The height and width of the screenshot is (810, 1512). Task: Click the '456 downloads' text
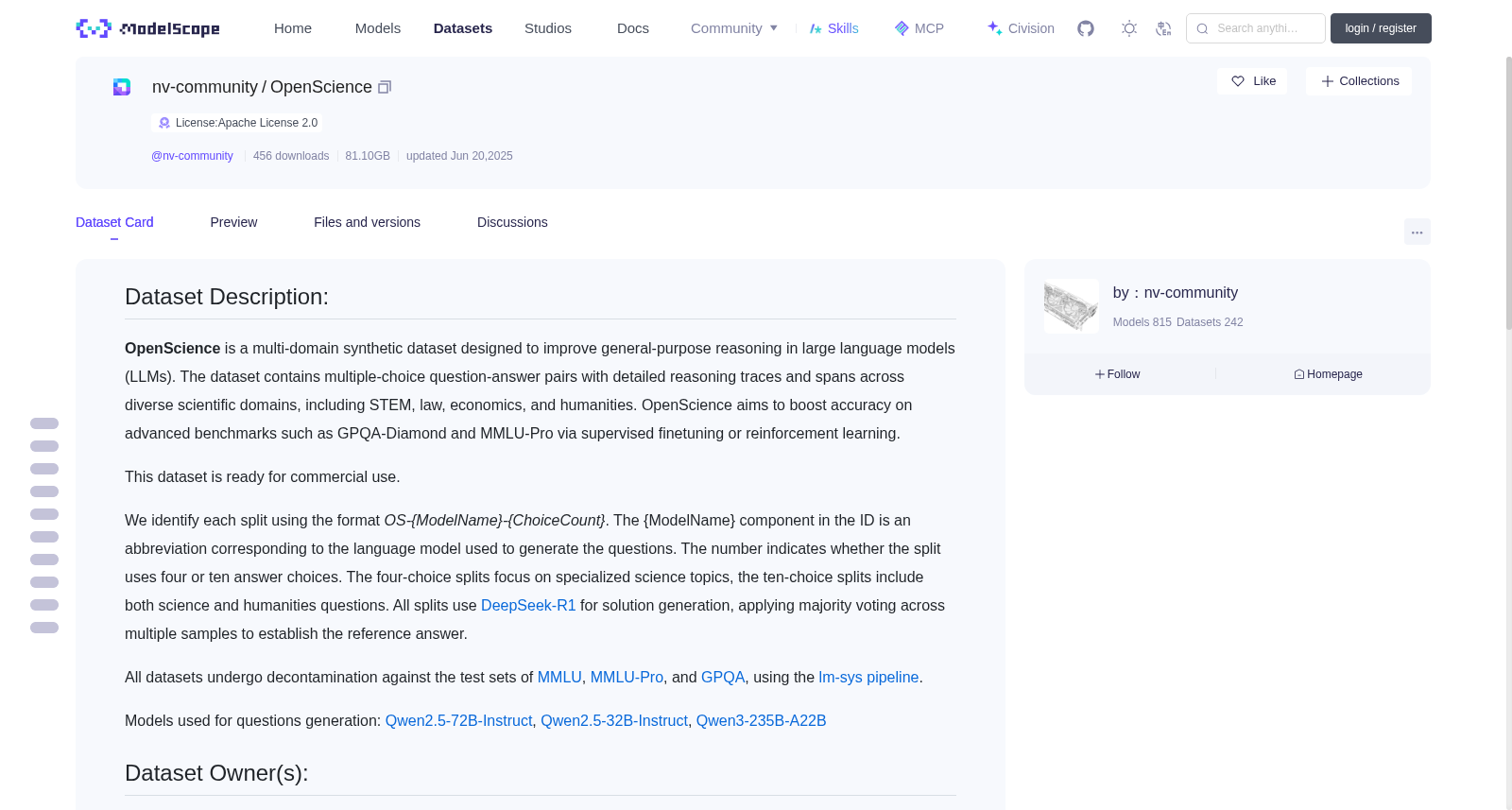(291, 156)
